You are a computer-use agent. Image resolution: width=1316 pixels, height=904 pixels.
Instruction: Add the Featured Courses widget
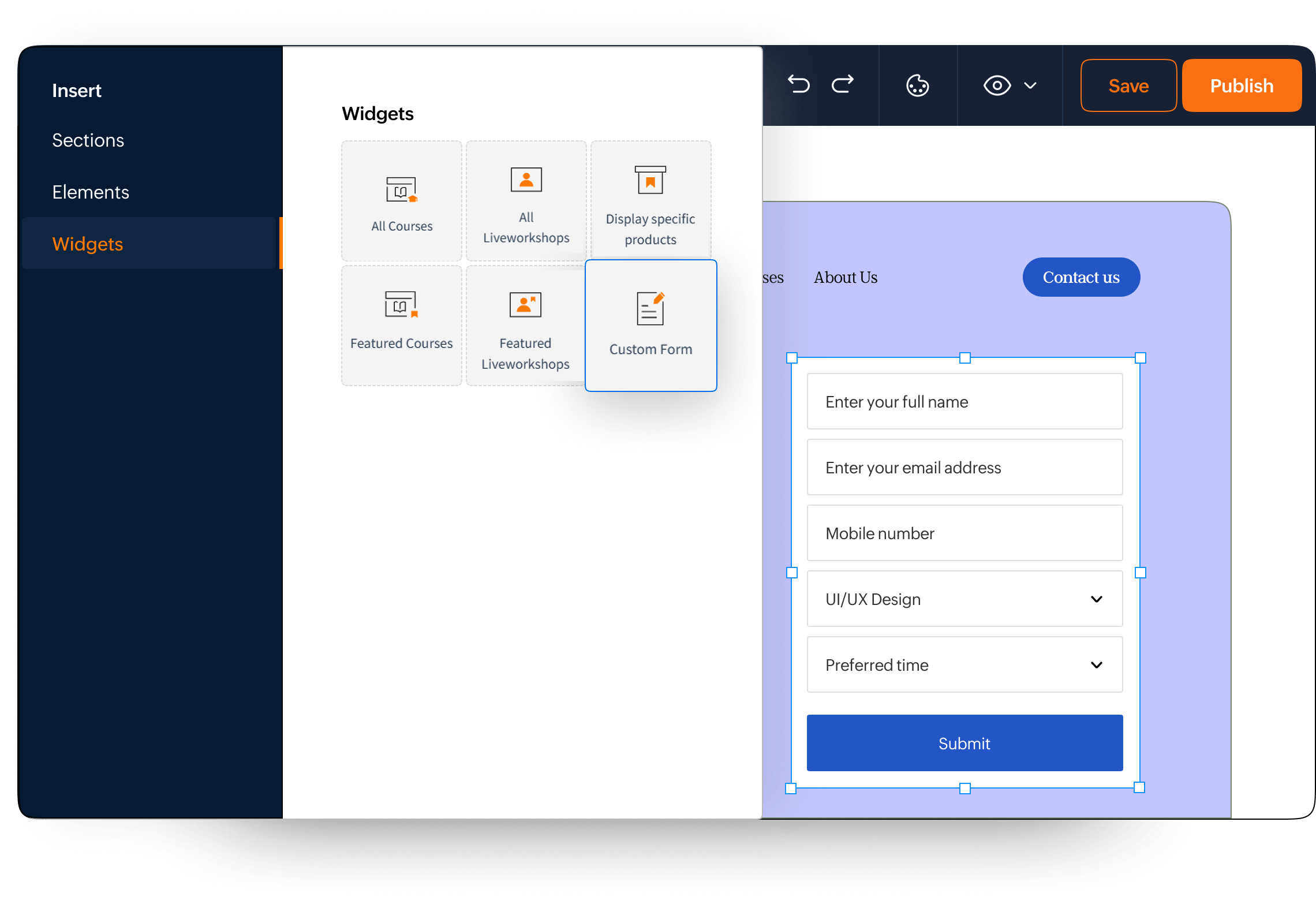point(401,324)
